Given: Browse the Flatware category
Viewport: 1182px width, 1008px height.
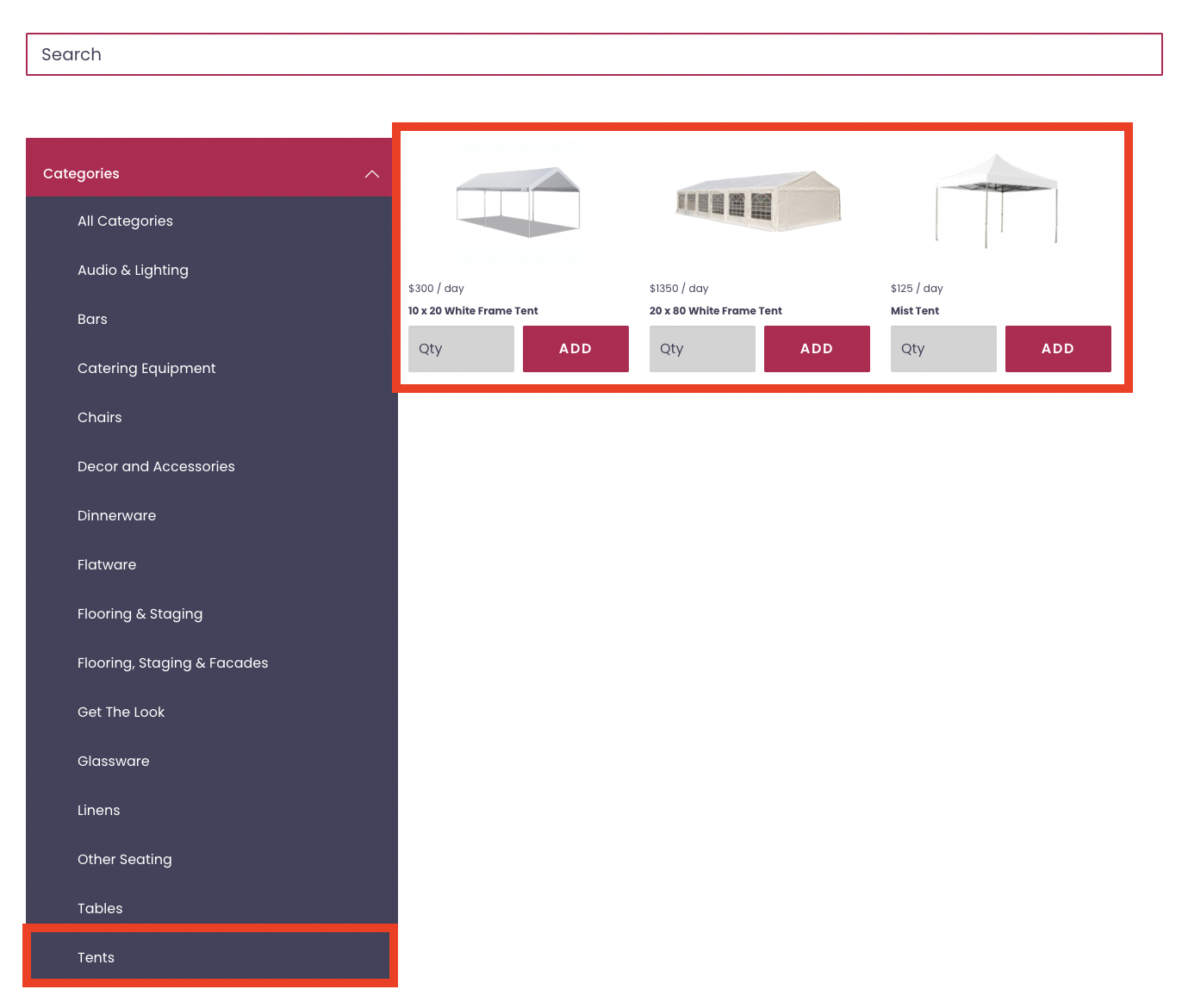Looking at the screenshot, I should point(107,564).
